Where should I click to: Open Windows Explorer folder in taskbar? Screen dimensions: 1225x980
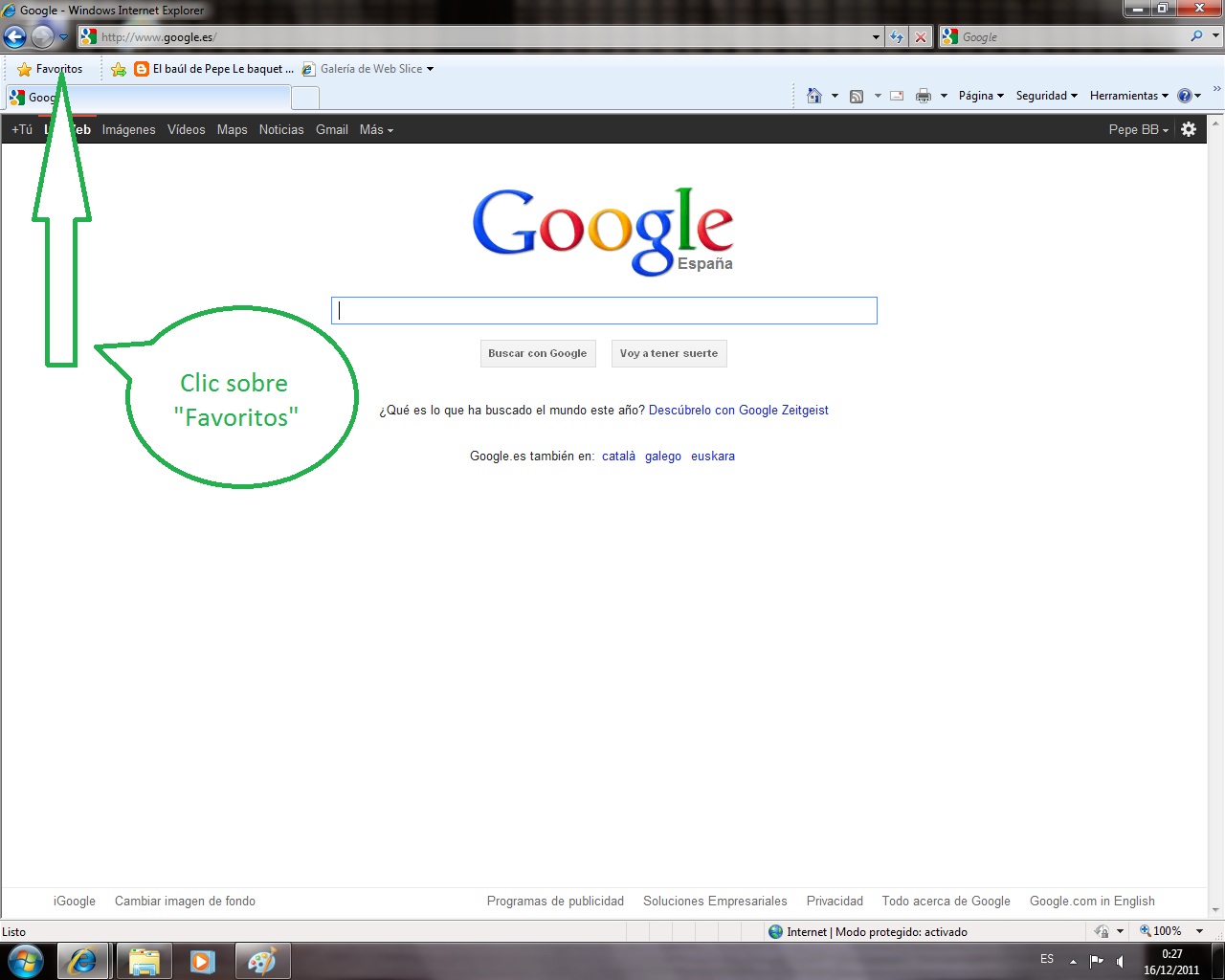pos(144,961)
